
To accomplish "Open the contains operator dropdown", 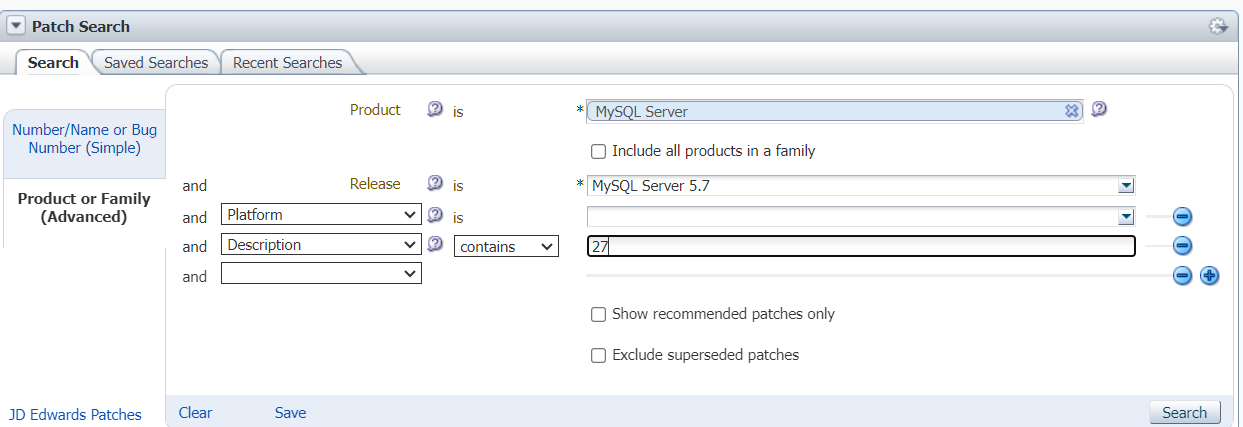I will point(506,246).
